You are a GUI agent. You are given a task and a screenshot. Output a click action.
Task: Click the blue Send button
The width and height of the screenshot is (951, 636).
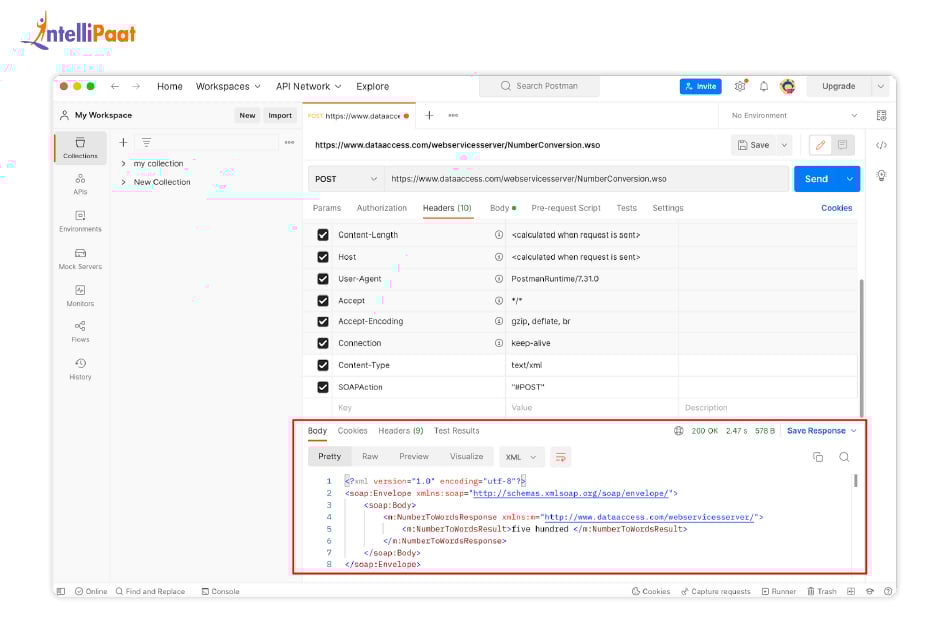tap(816, 179)
